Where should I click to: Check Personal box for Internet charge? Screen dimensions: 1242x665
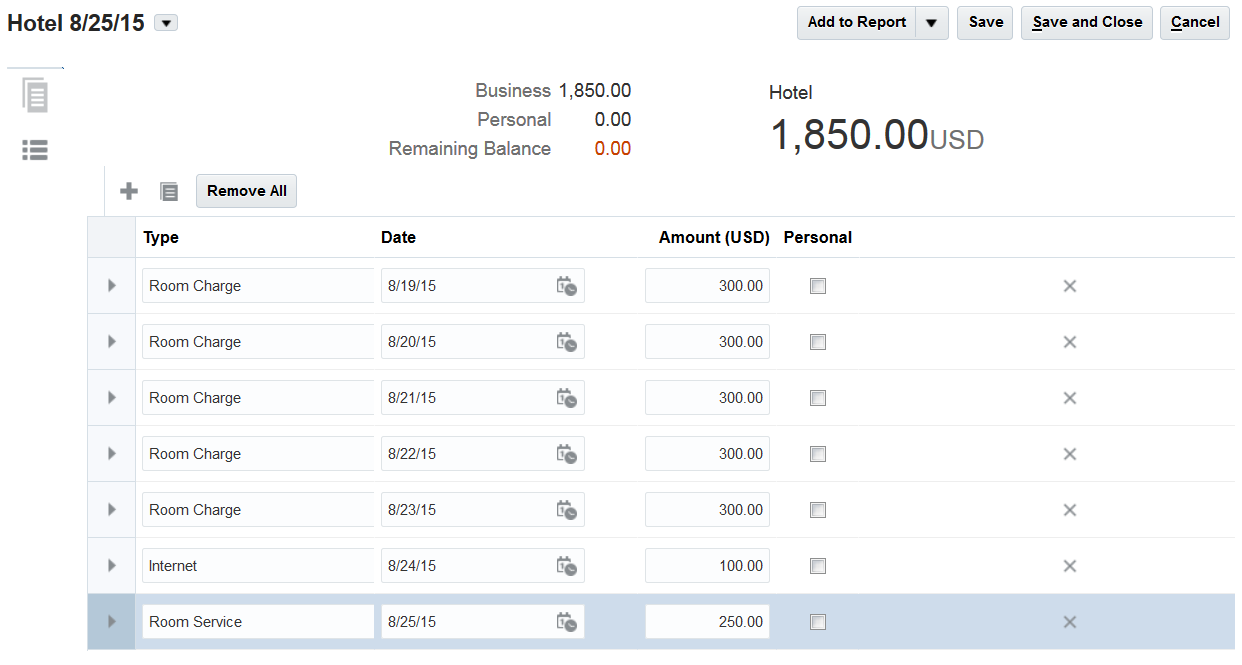tap(818, 566)
